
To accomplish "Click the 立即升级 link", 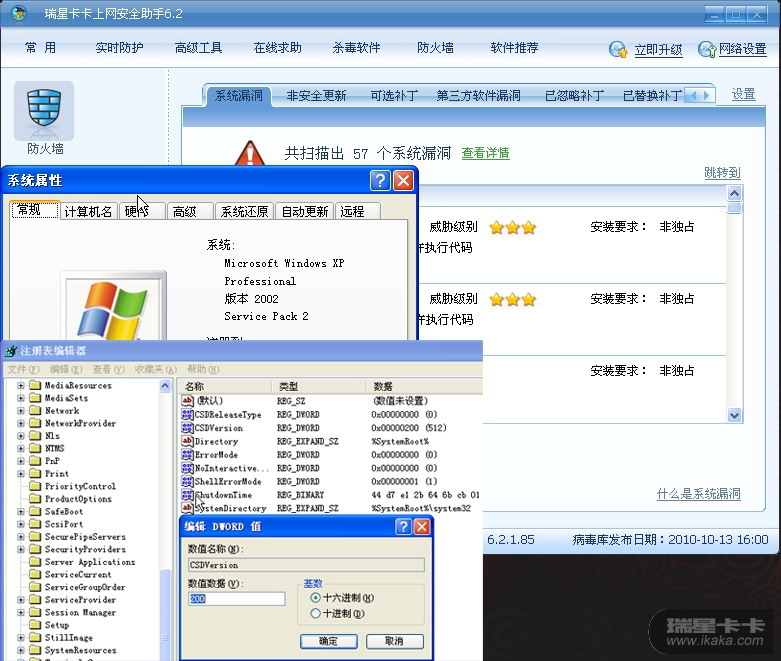I will click(x=658, y=50).
